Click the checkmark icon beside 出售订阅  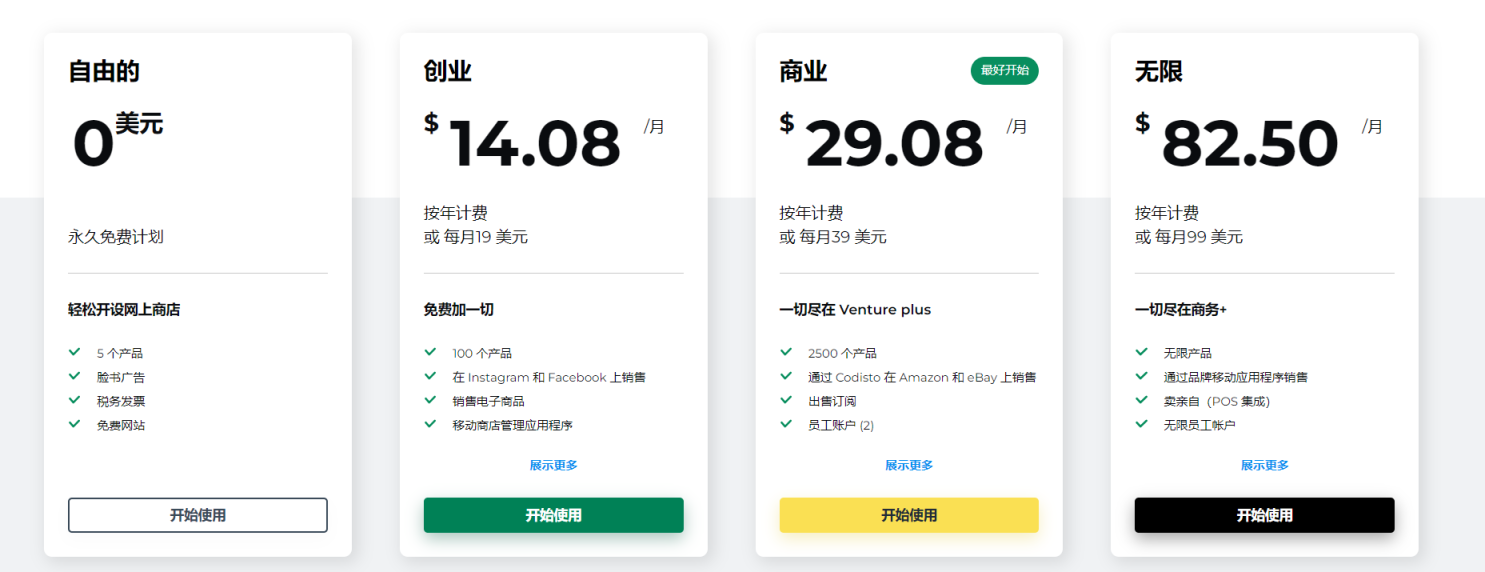(x=786, y=400)
